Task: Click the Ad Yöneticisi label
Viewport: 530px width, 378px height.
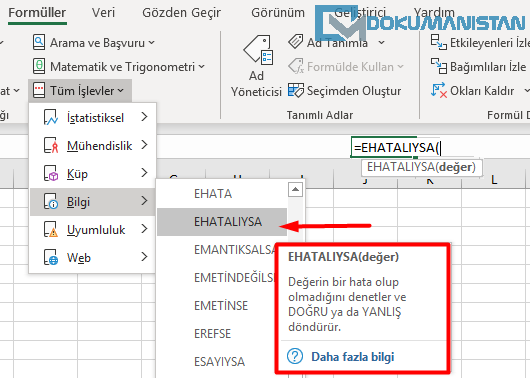Action: [256, 84]
